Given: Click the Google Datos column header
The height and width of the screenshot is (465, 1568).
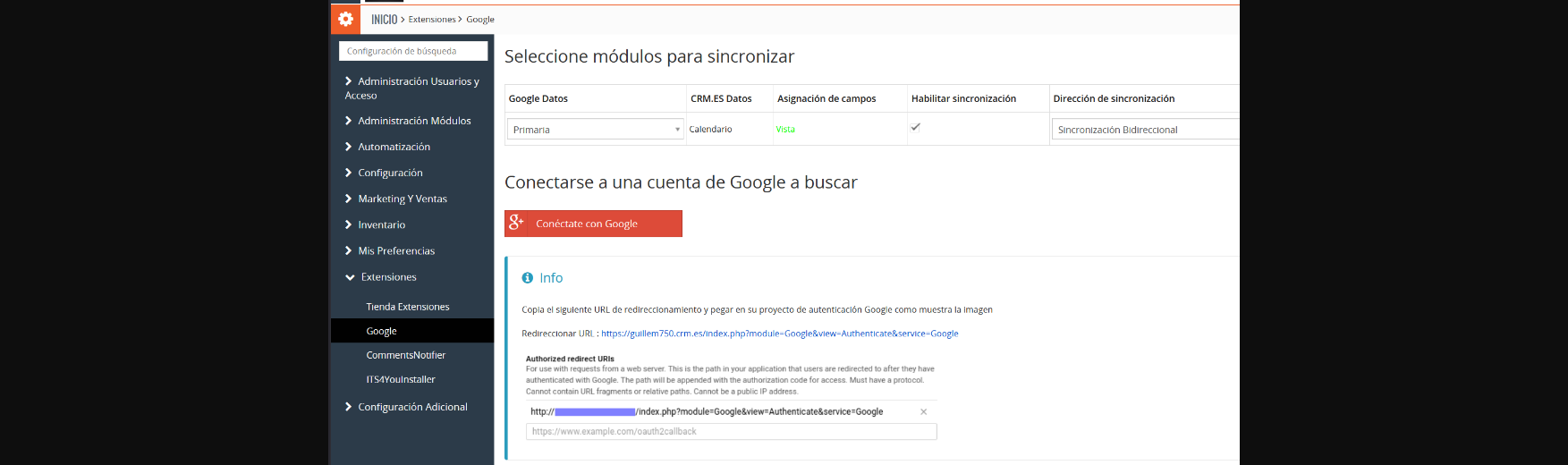Looking at the screenshot, I should coord(538,98).
